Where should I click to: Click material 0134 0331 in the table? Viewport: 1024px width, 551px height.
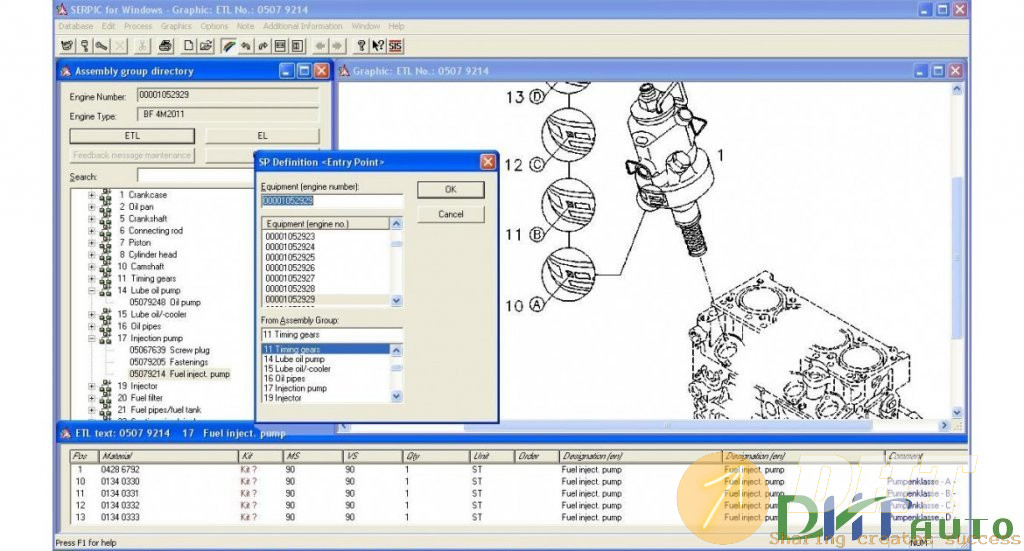pos(120,494)
